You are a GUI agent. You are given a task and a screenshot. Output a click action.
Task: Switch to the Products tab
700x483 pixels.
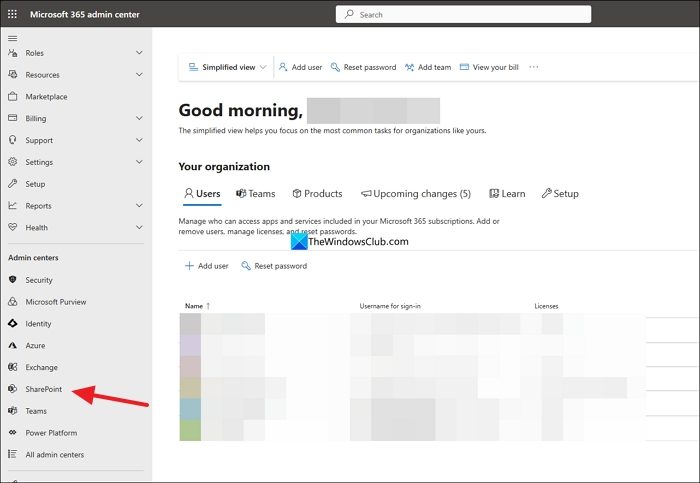[317, 194]
